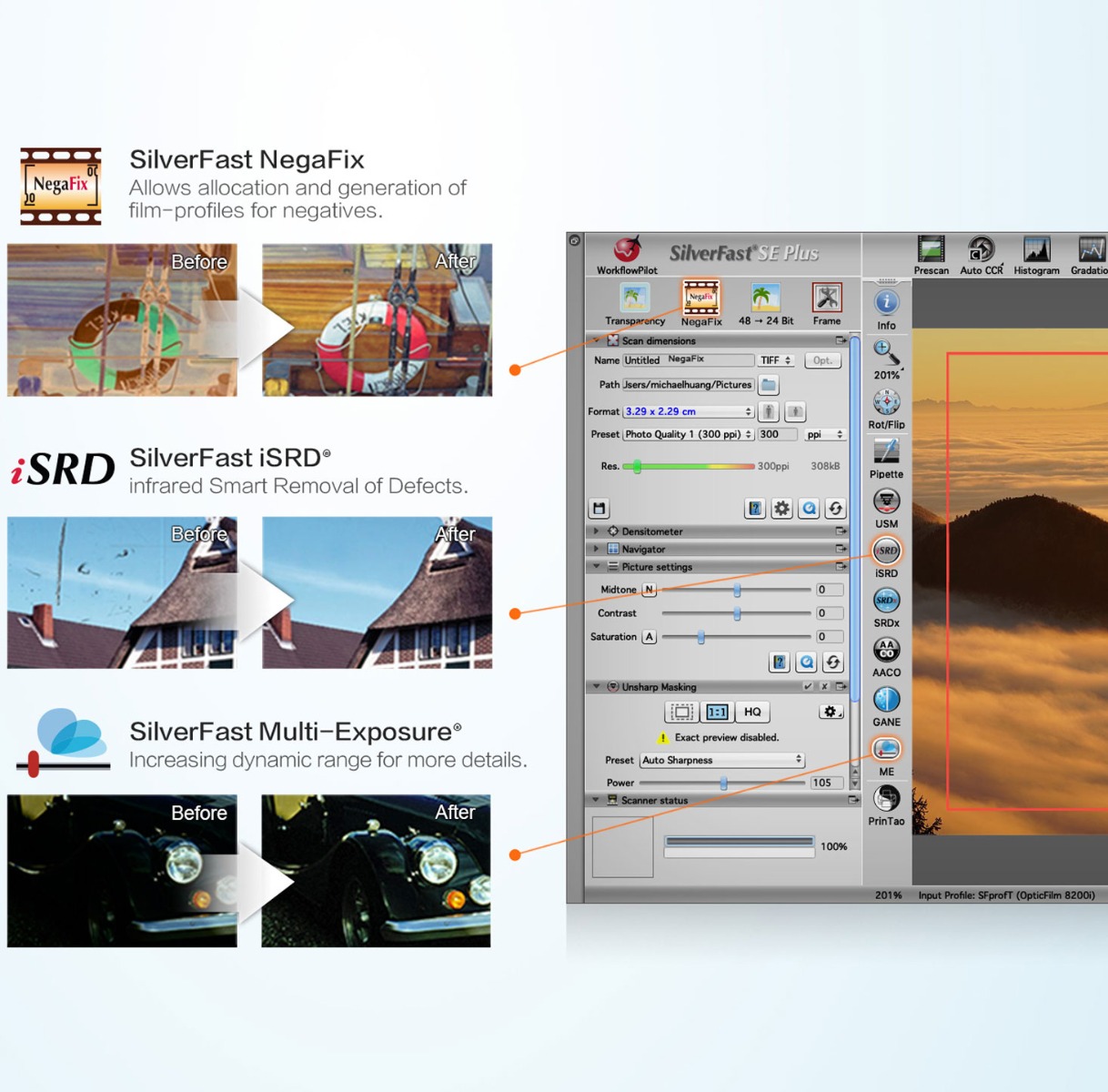Expand the Densitometer panel
The image size is (1108, 1092).
pos(596,531)
